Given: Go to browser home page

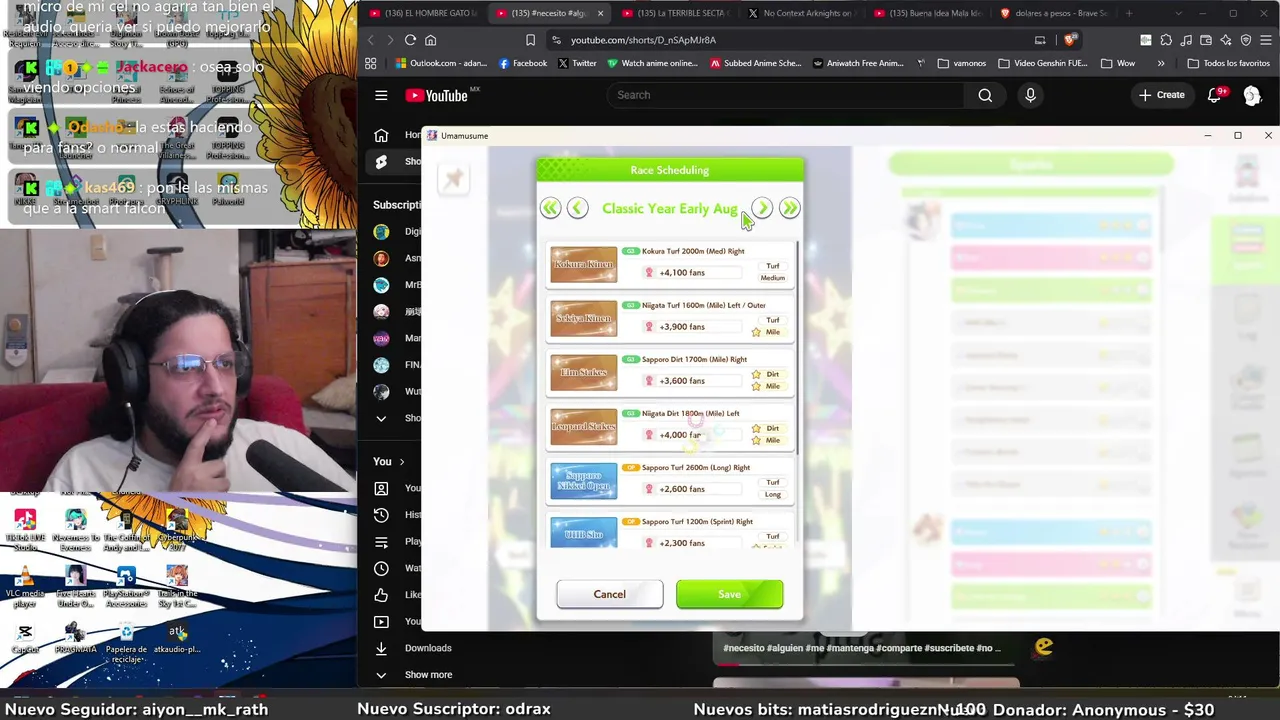Looking at the screenshot, I should pyautogui.click(x=431, y=40).
